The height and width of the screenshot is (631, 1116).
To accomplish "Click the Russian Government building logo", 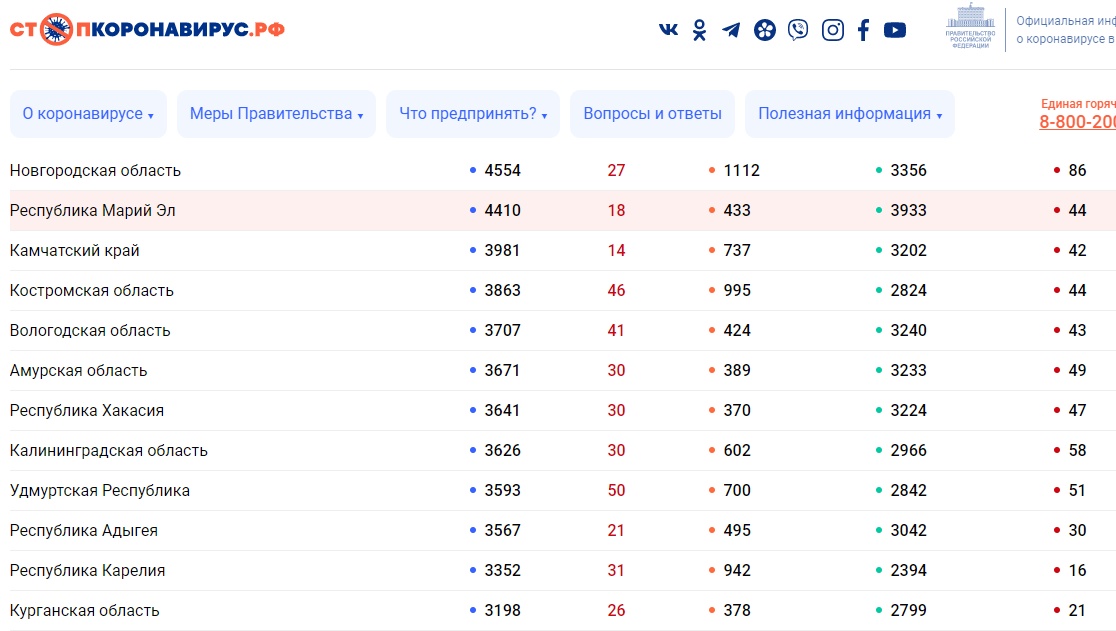I will (x=970, y=27).
